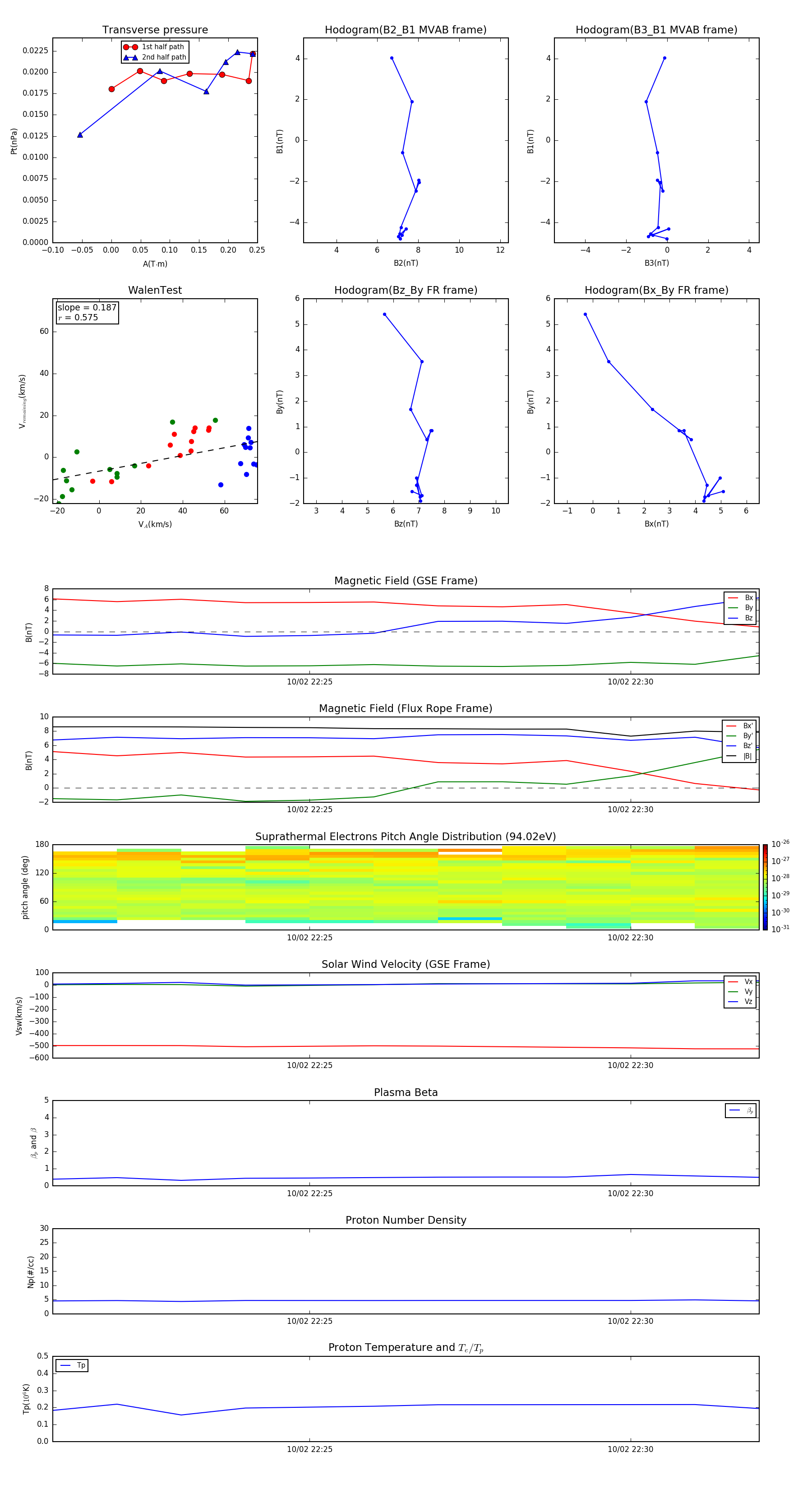Click the "Magnetic Field (GSE Frame)" title
The height and width of the screenshot is (1489, 812).
406,581
